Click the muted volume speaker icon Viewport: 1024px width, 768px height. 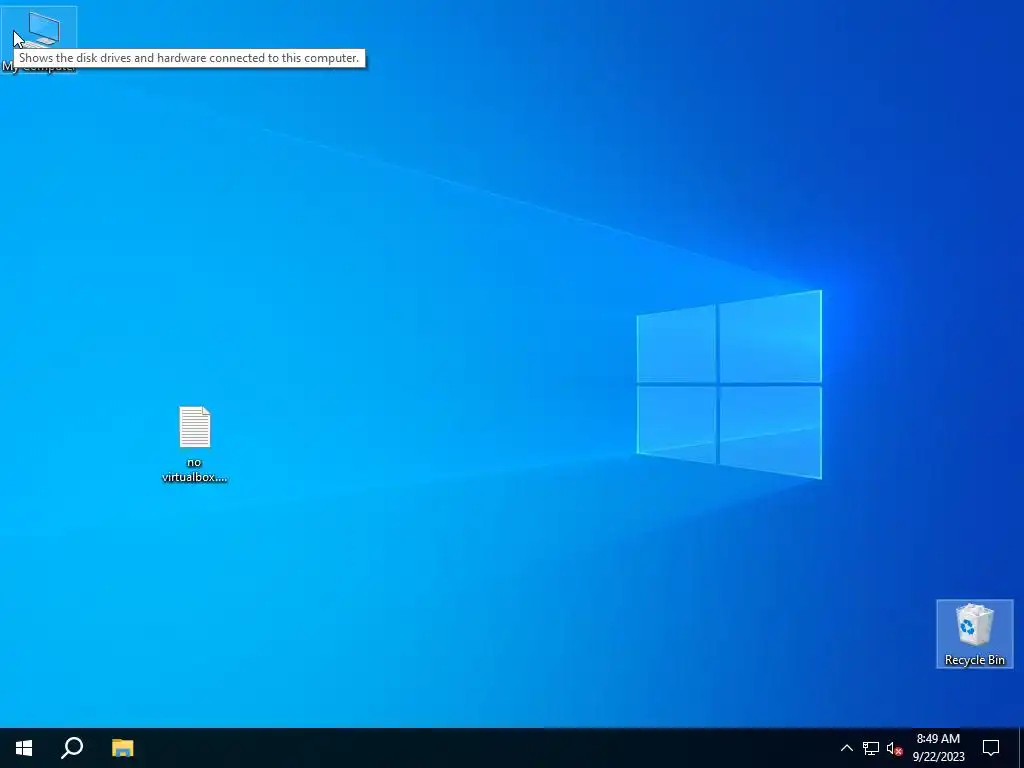(x=894, y=748)
